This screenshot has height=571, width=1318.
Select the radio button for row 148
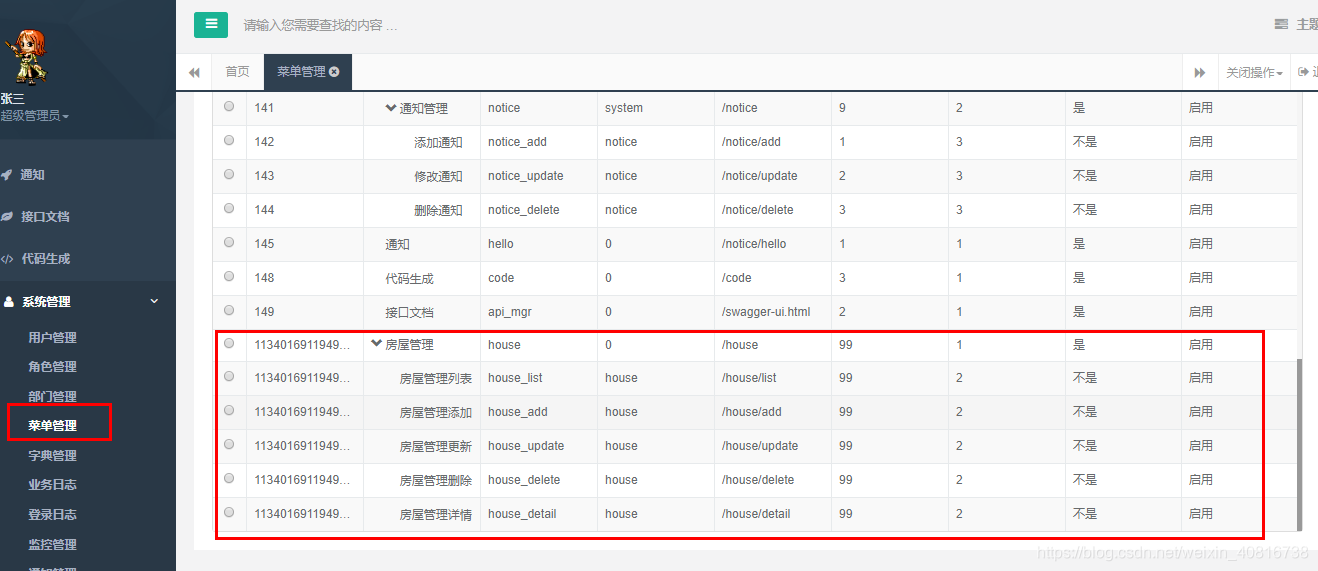click(229, 276)
